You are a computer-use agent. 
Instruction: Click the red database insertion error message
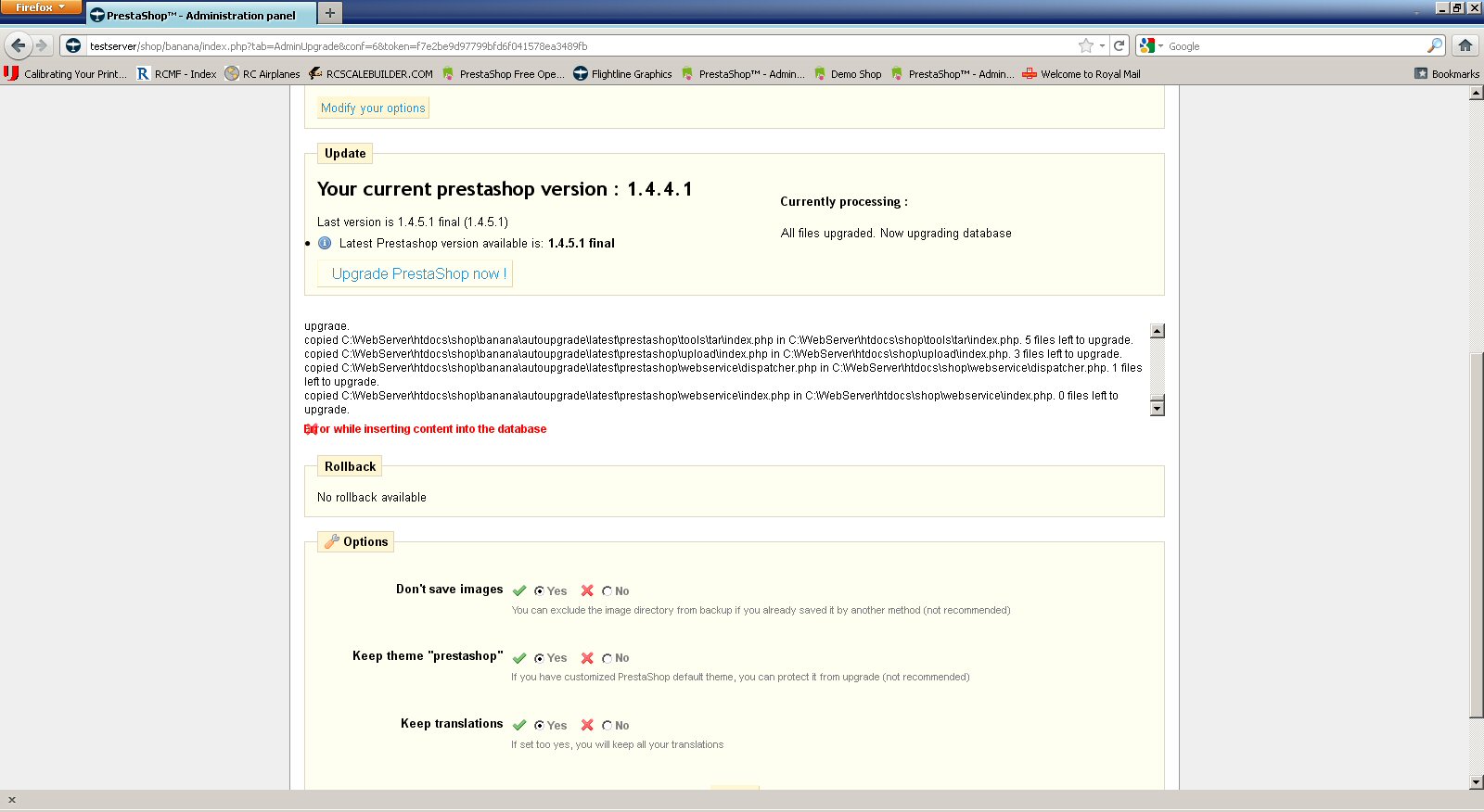click(x=425, y=429)
